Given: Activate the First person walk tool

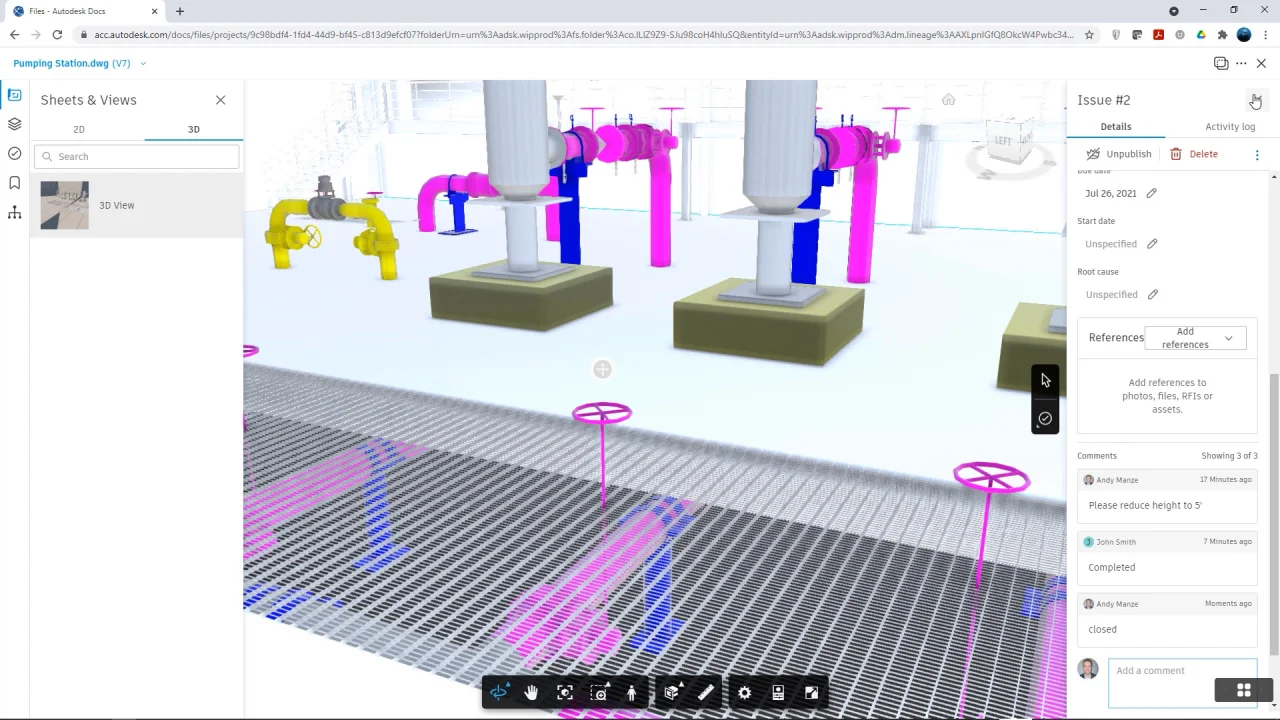Looking at the screenshot, I should (x=631, y=692).
